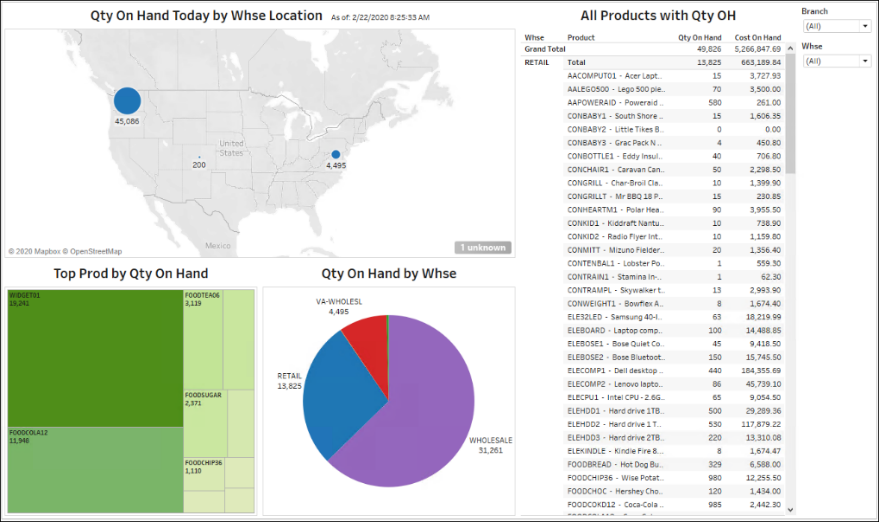The image size is (879, 522).
Task: Select the FOODCOLA12 treemap tile
Action: click(x=95, y=470)
